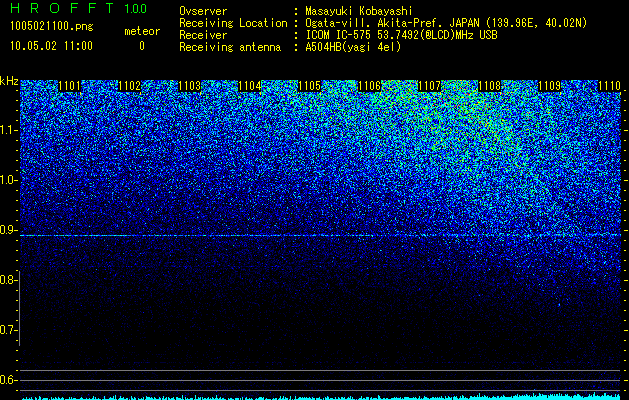Click the 1101 time marker
Image resolution: width=629 pixels, height=400 pixels.
pos(69,86)
